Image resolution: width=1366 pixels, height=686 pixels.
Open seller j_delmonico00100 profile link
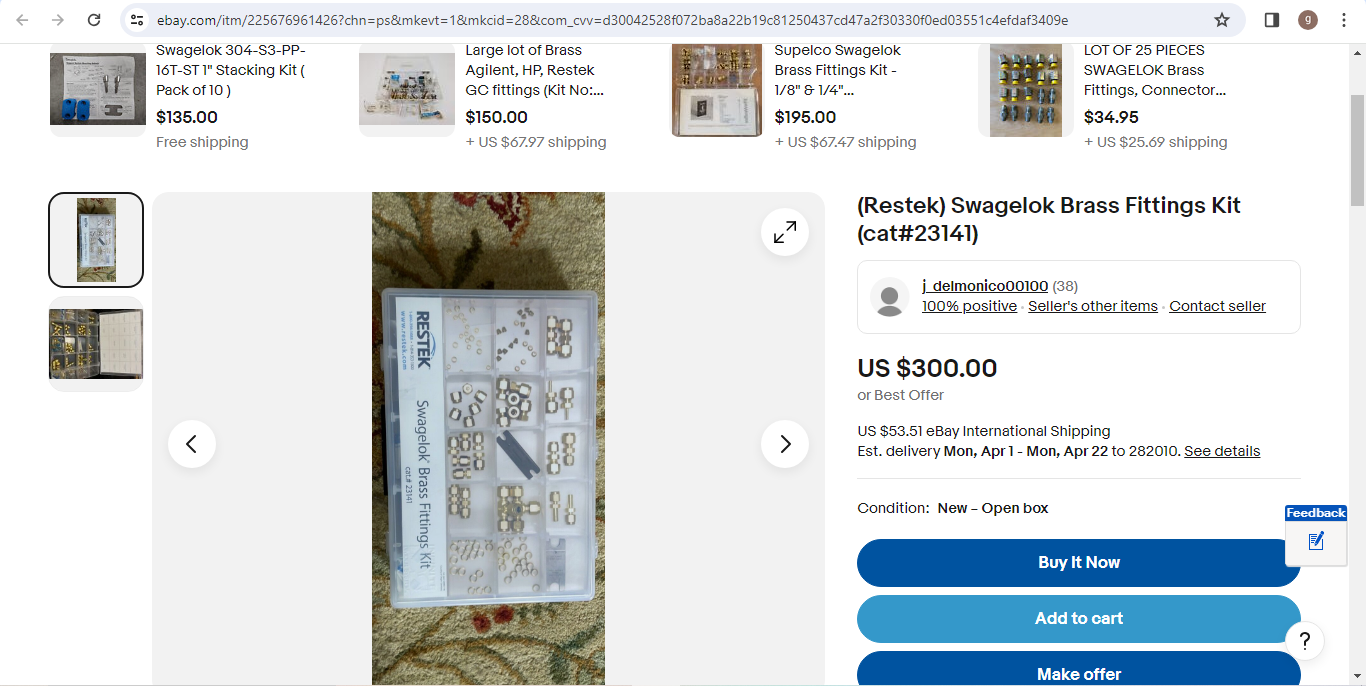coord(985,286)
